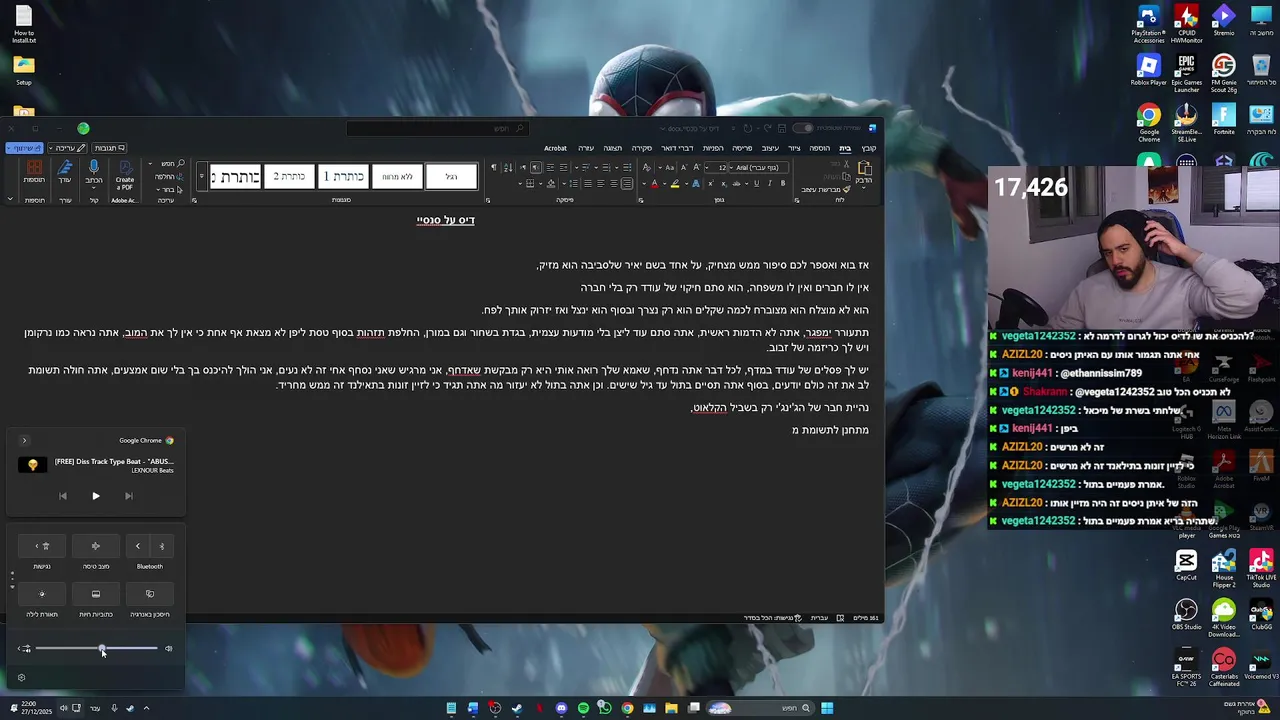Click the red font color button
The image size is (1280, 720).
(654, 184)
